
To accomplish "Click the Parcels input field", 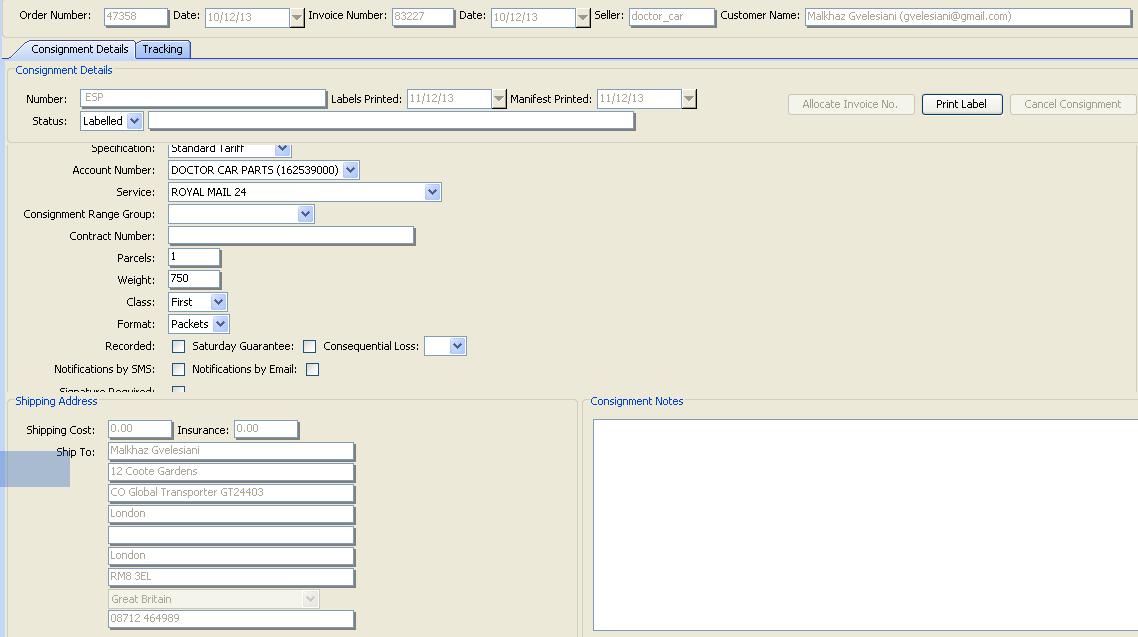I will point(195,258).
